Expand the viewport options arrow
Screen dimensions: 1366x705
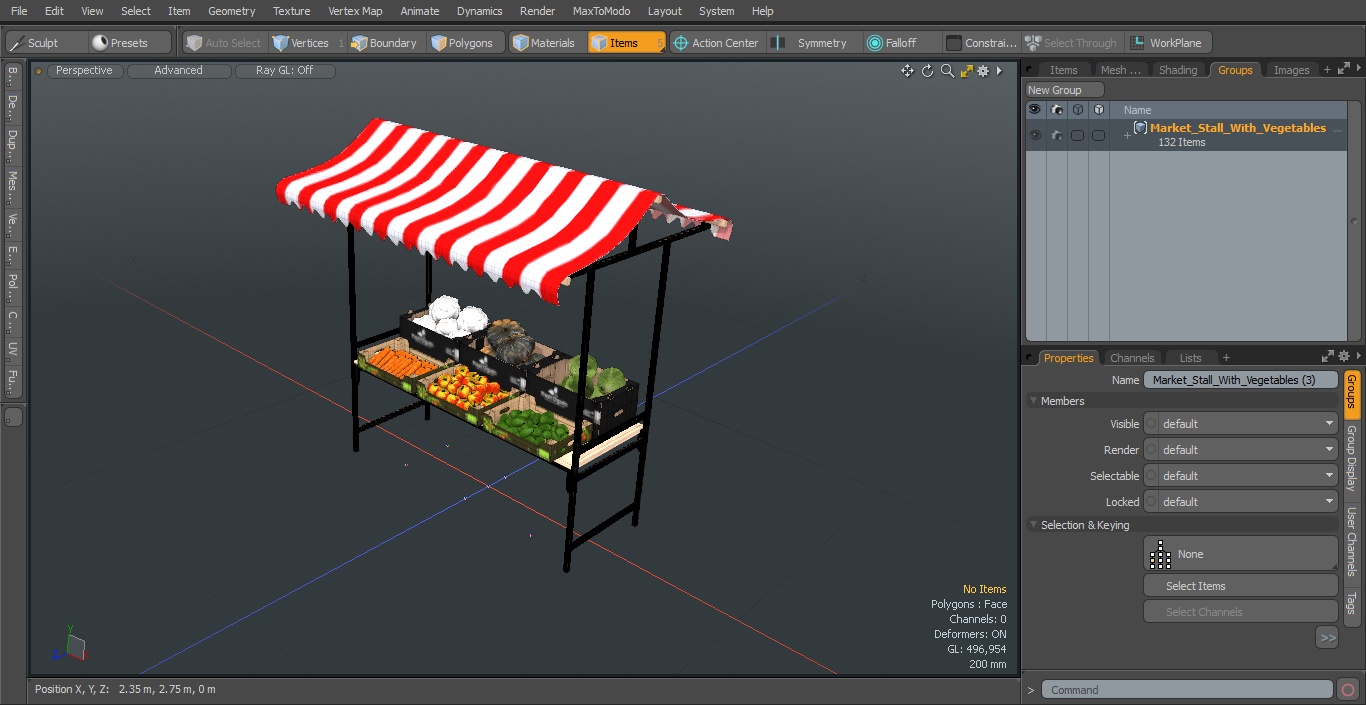(x=999, y=71)
